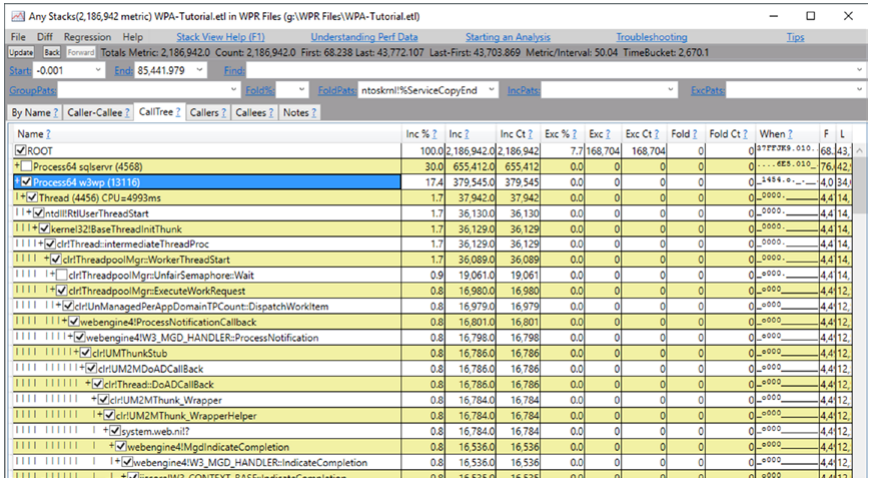Toggle the clr!UMThunkStub checkbox
875x485 pixels.
(85, 353)
